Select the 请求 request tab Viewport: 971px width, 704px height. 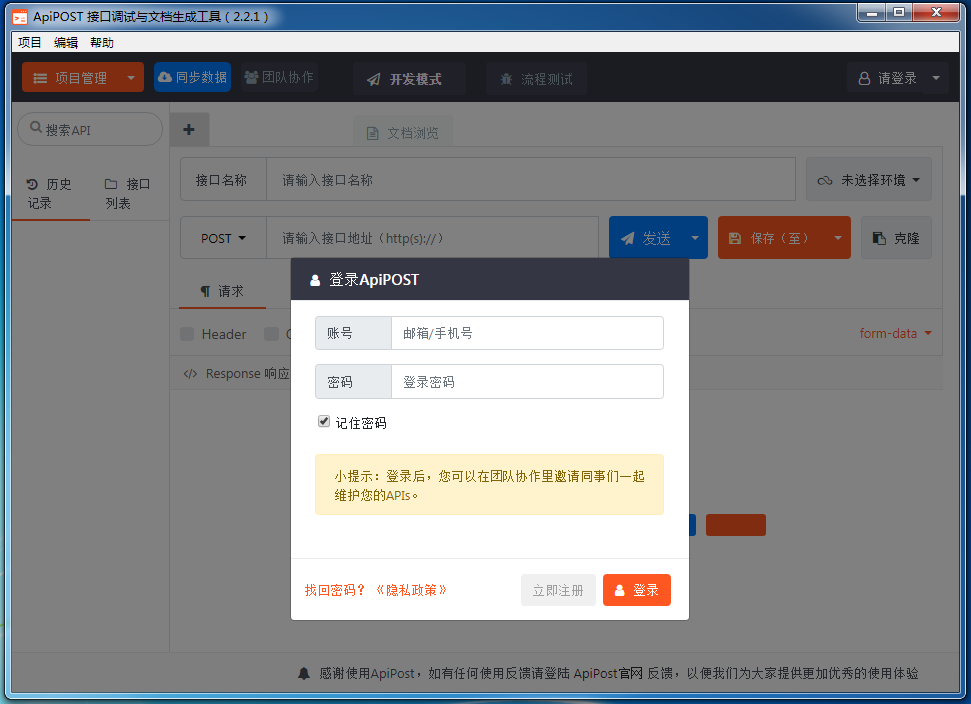pos(222,291)
